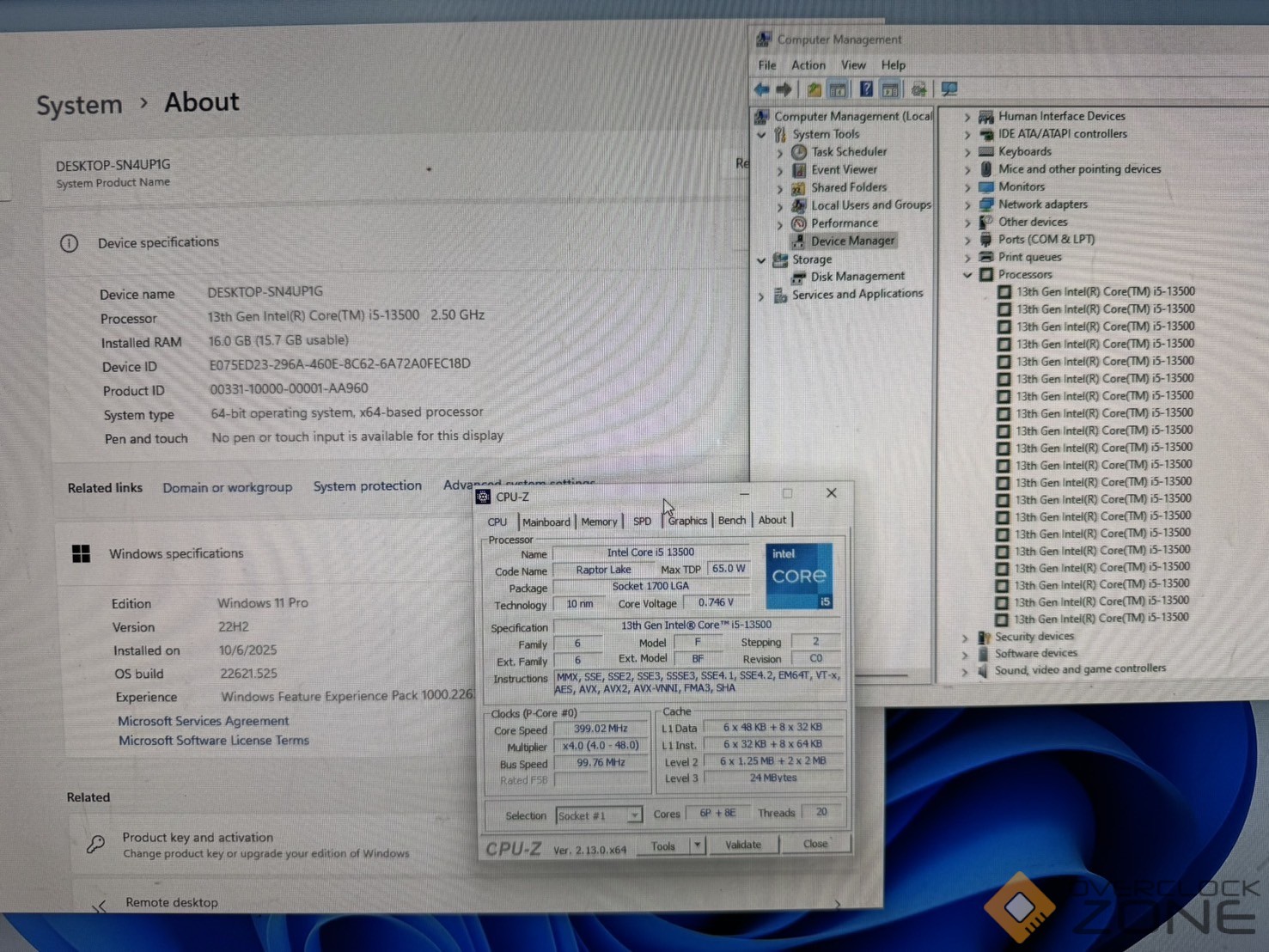The width and height of the screenshot is (1269, 952).
Task: Expand the Network adapters category
Action: click(967, 204)
